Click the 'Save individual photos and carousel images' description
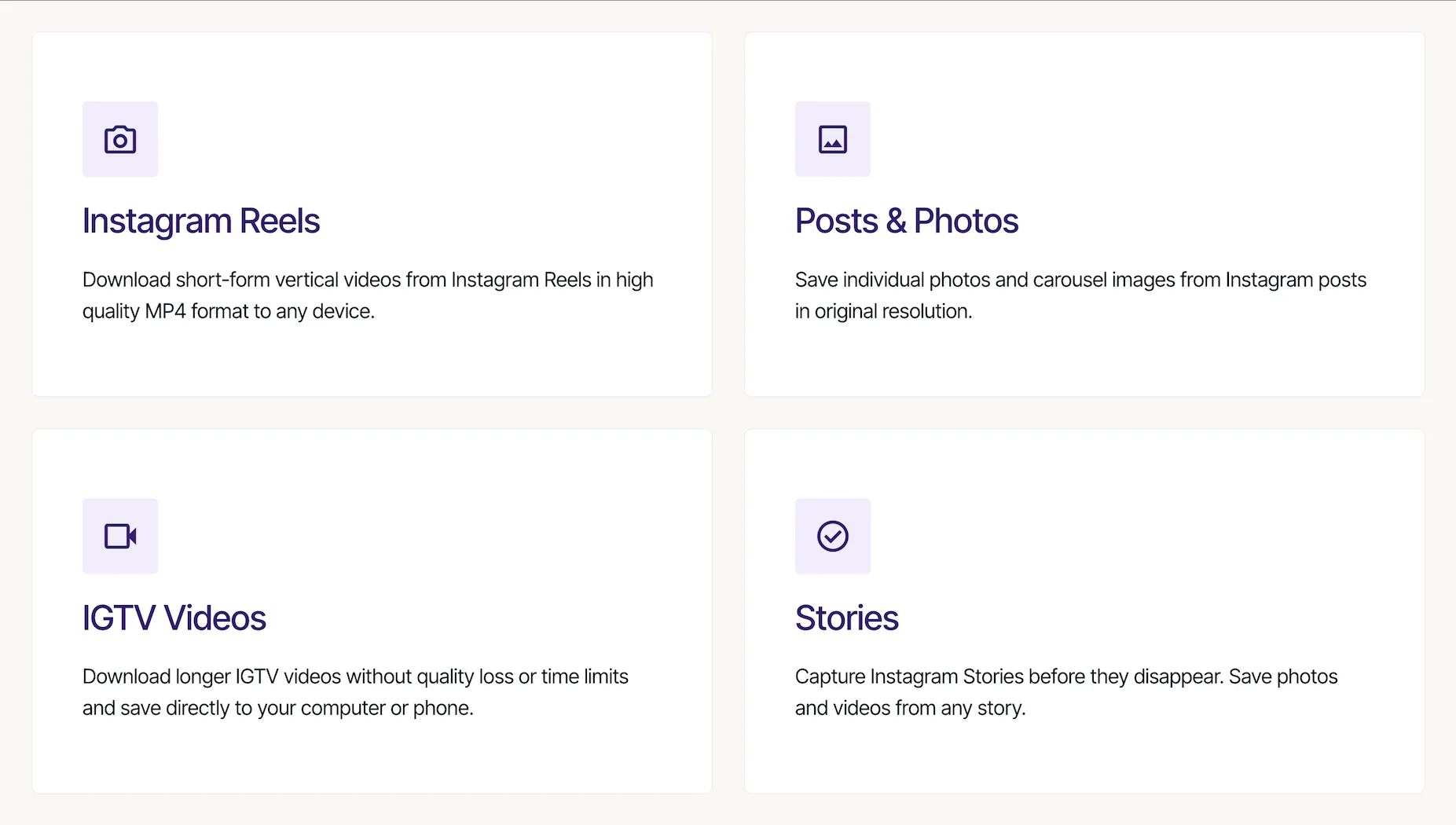 1080,295
